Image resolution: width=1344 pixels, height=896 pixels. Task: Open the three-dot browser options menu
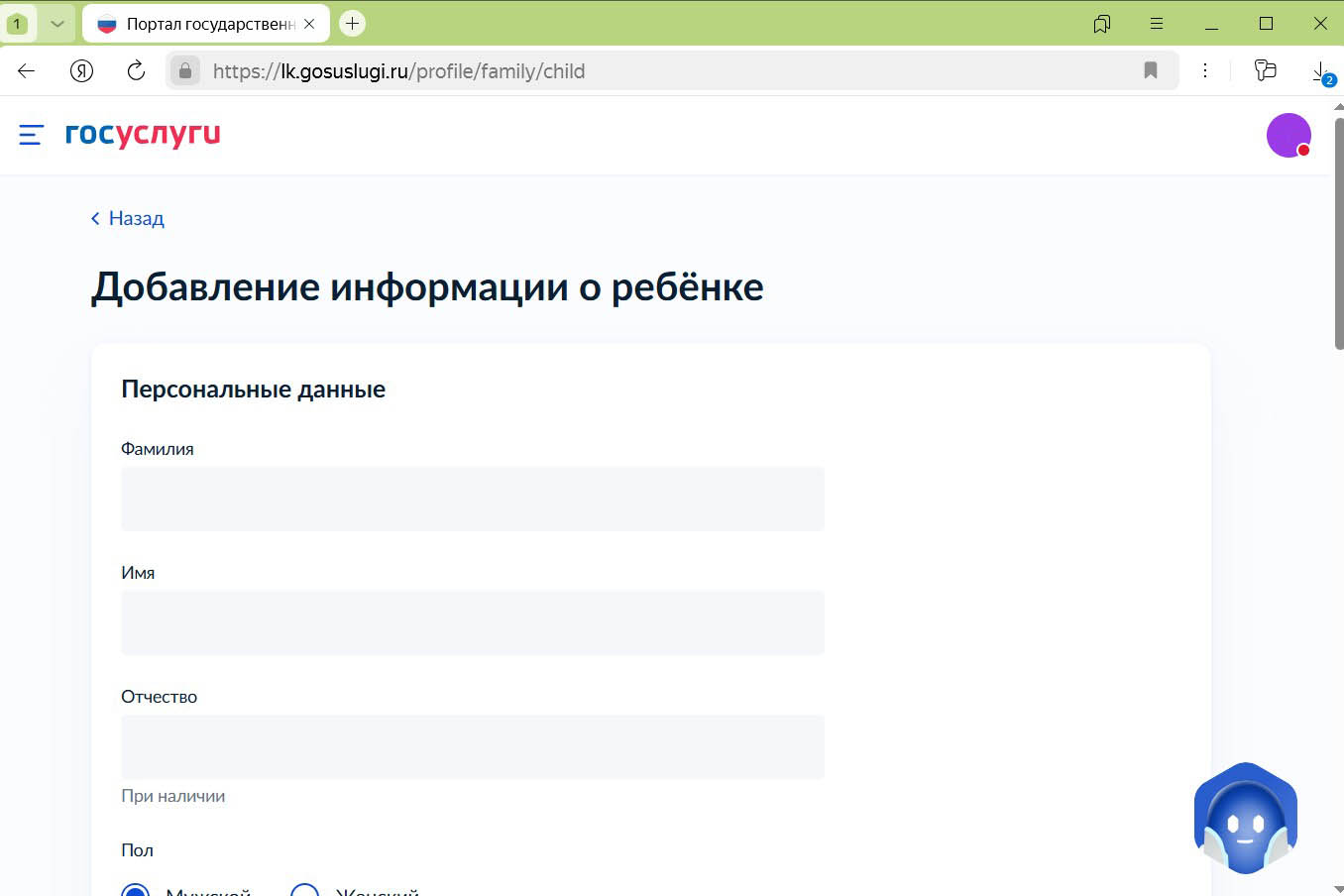tap(1205, 70)
